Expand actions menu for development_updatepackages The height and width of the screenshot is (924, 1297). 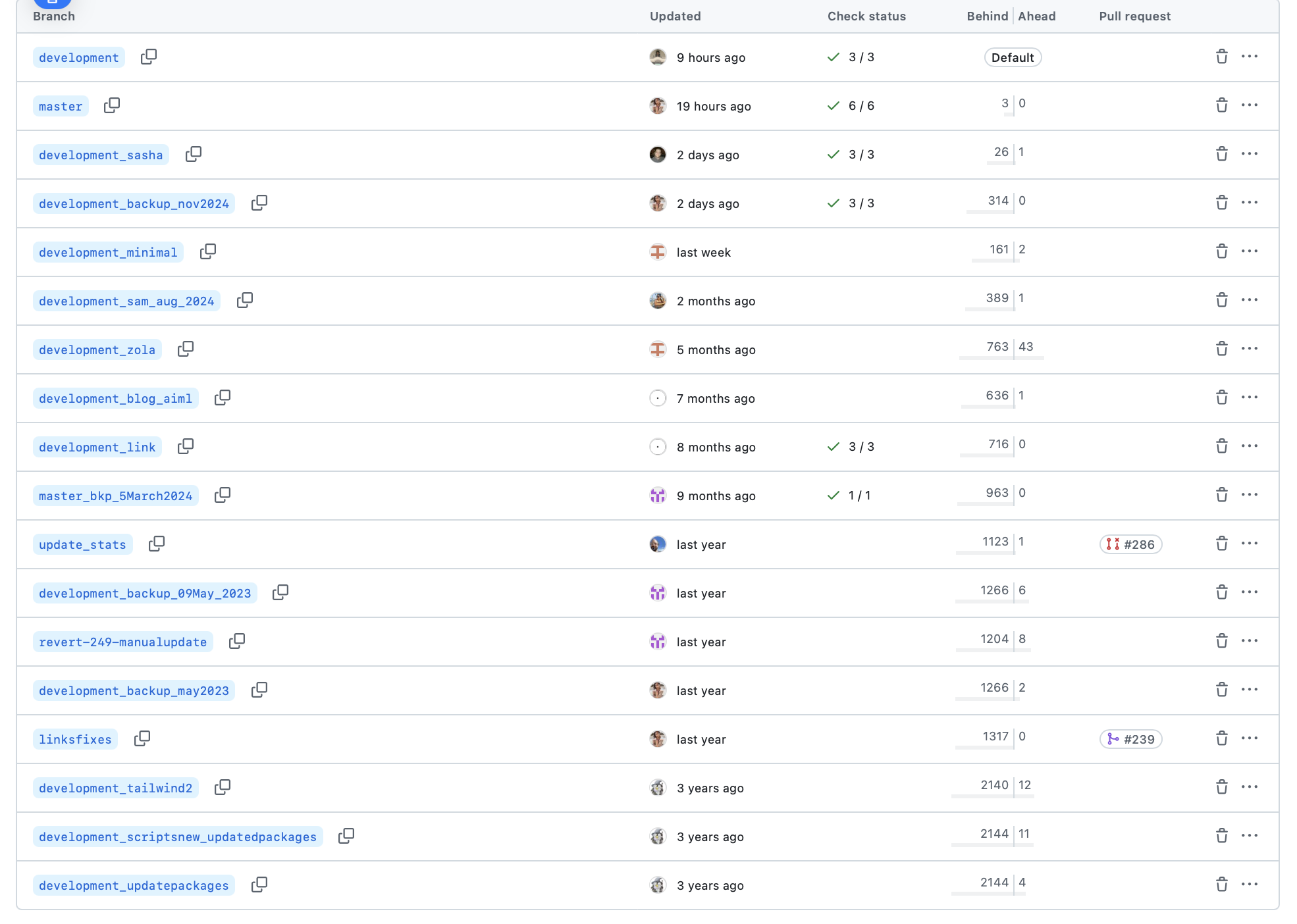coord(1249,885)
